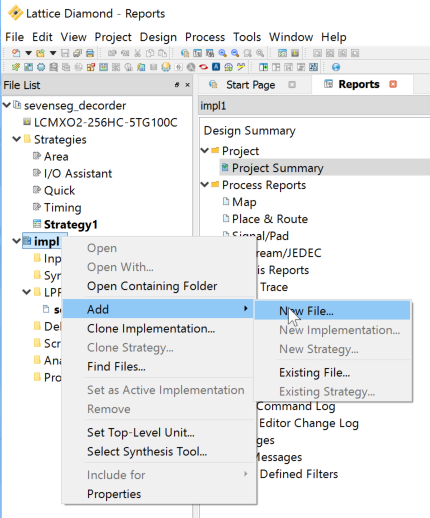
Task: Open the Place & Route report
Action: (x=270, y=219)
